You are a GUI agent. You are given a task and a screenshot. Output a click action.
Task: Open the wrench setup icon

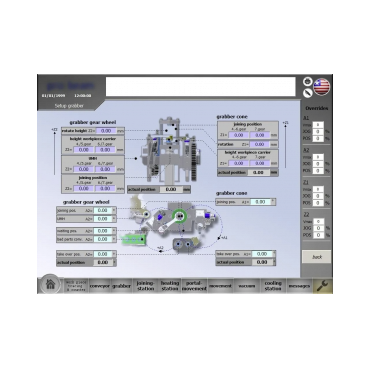tap(322, 286)
